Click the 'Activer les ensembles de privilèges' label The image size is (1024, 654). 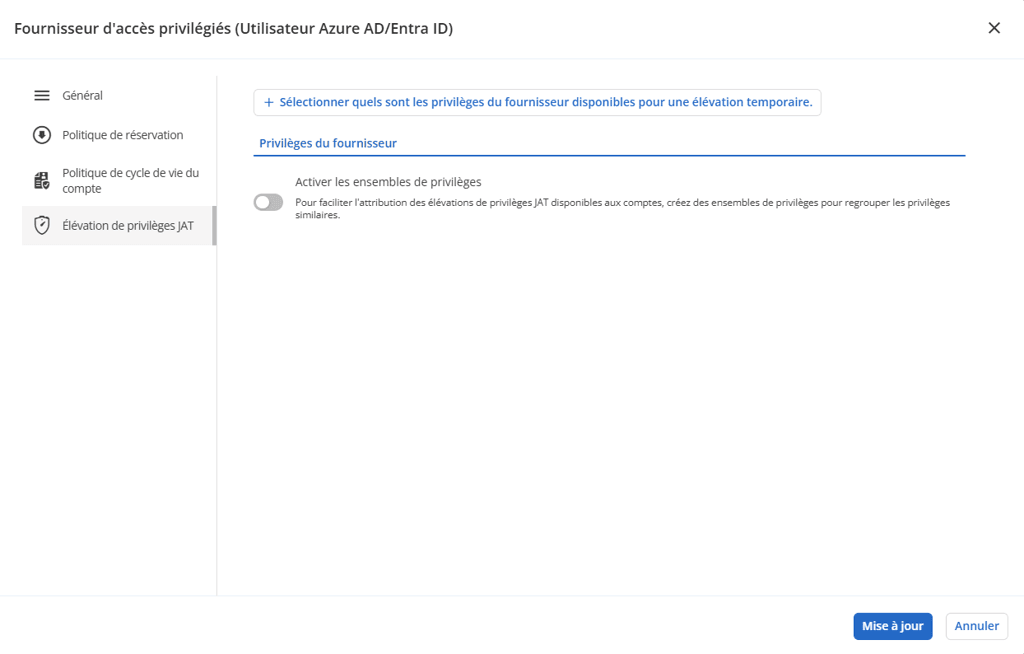coord(388,182)
